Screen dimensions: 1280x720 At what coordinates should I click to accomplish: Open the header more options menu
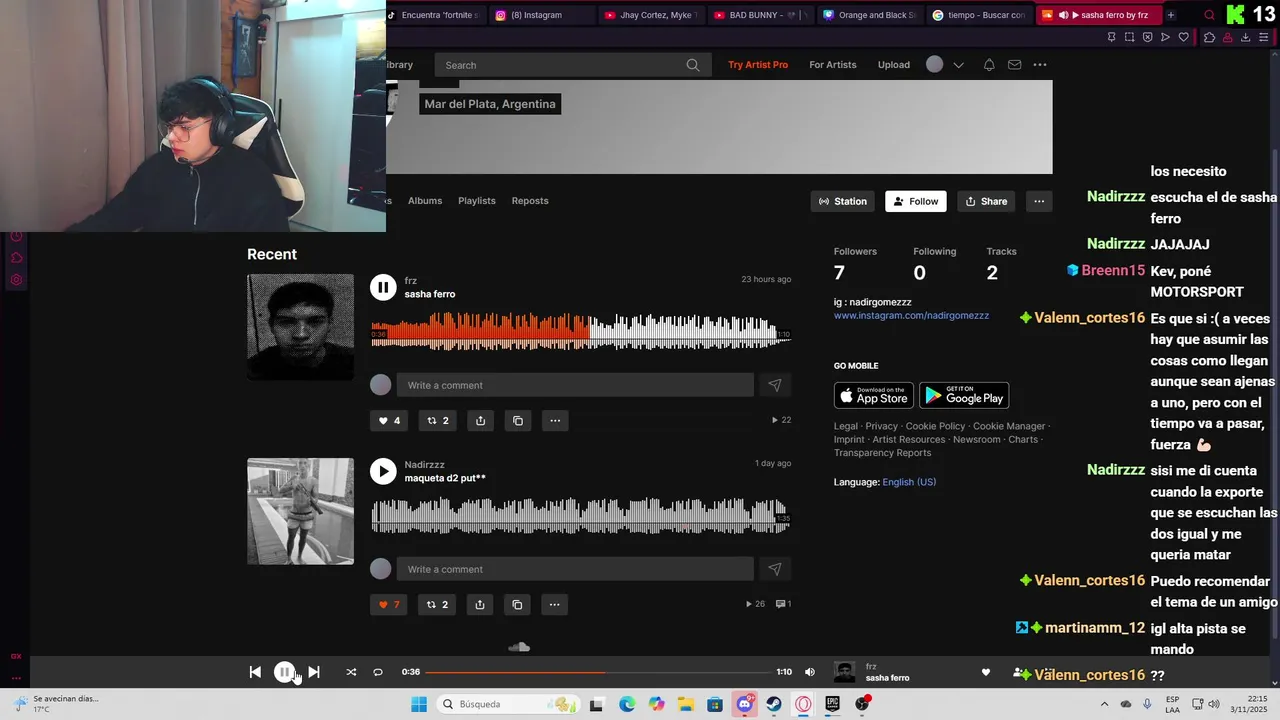[1040, 65]
